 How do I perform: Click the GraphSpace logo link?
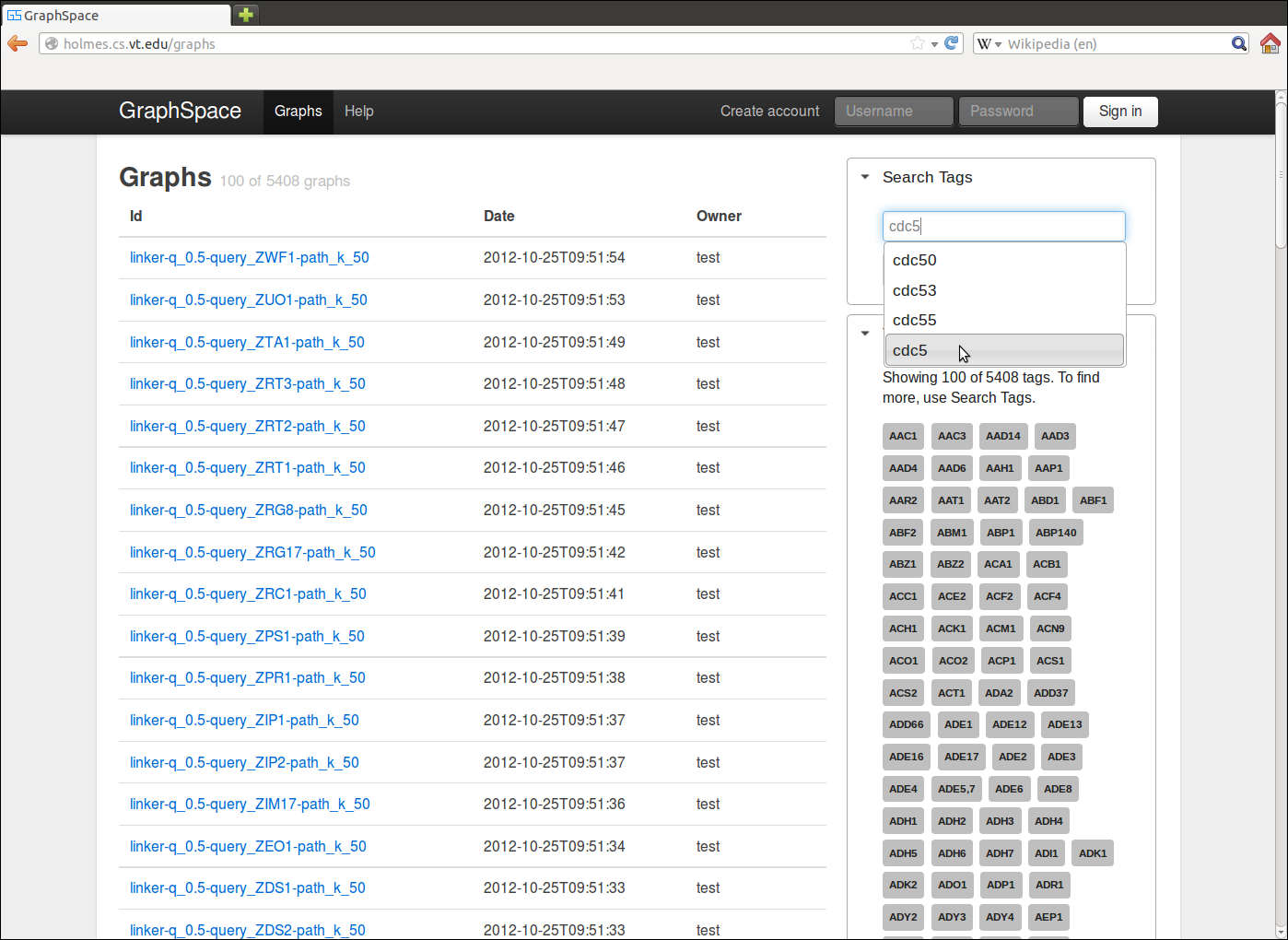coord(180,111)
